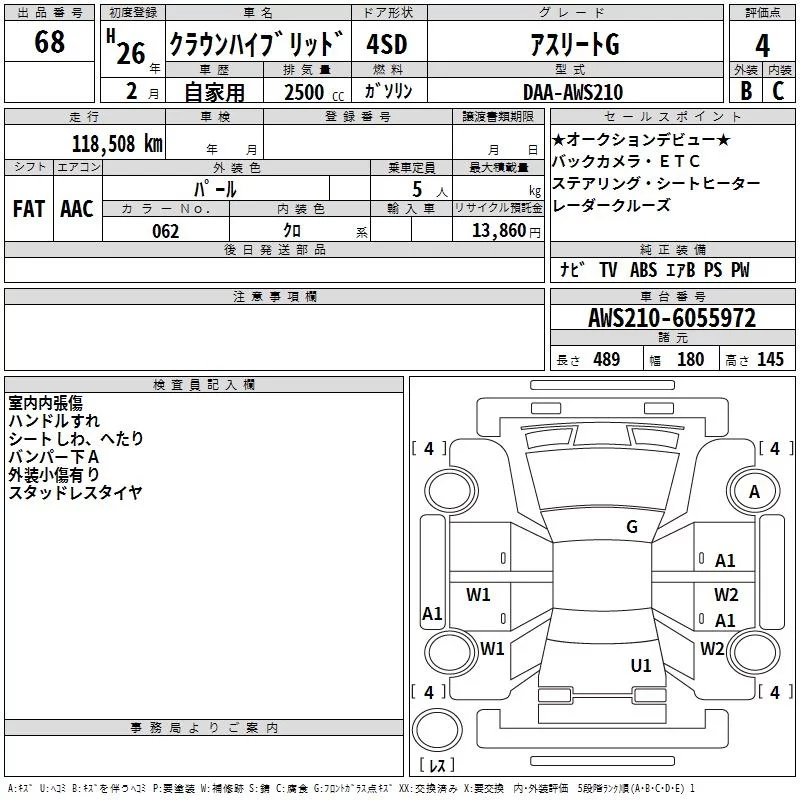Select the chassis number AWS210-6055972

point(672,318)
